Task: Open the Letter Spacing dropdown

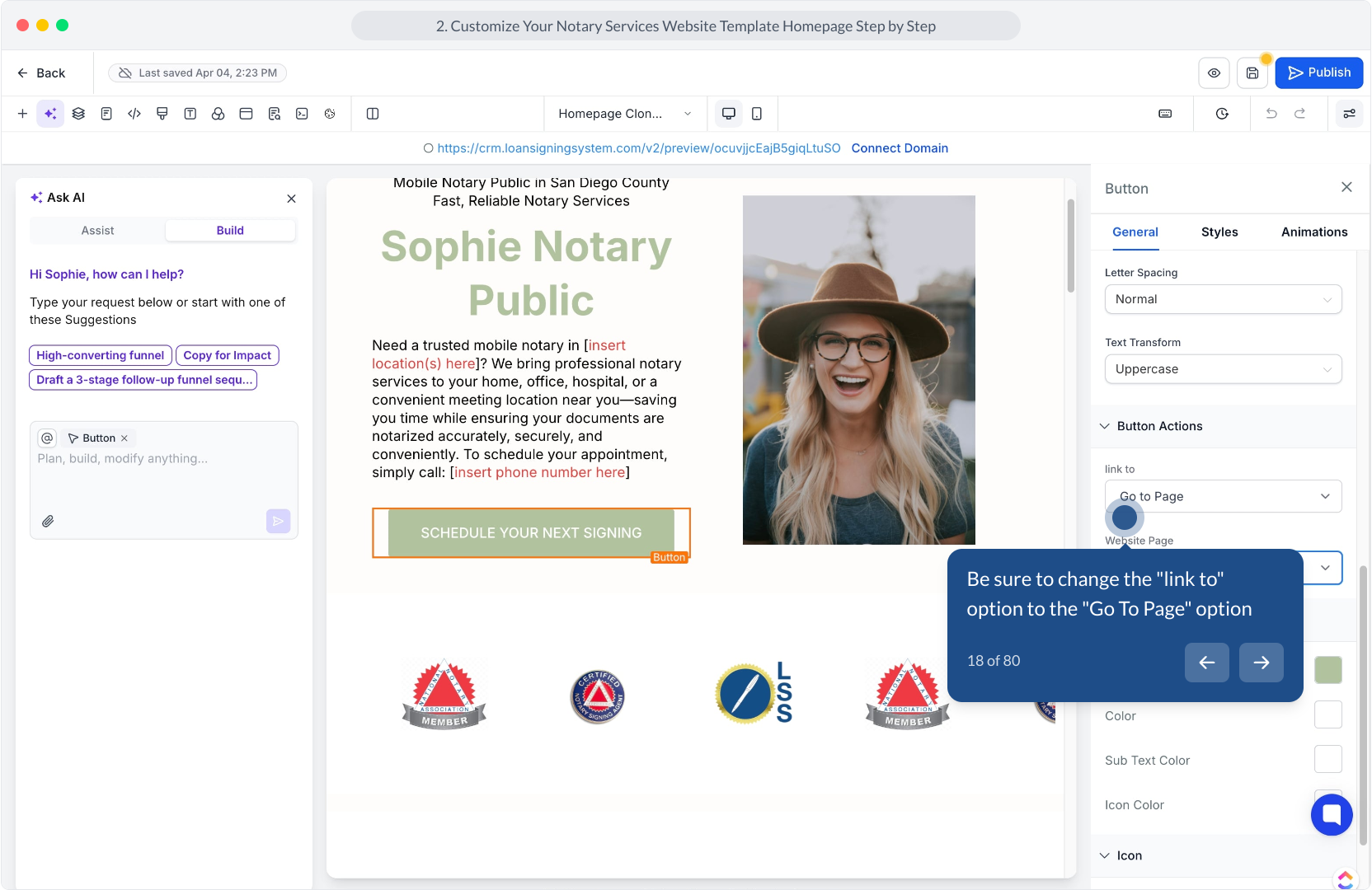Action: click(1223, 299)
